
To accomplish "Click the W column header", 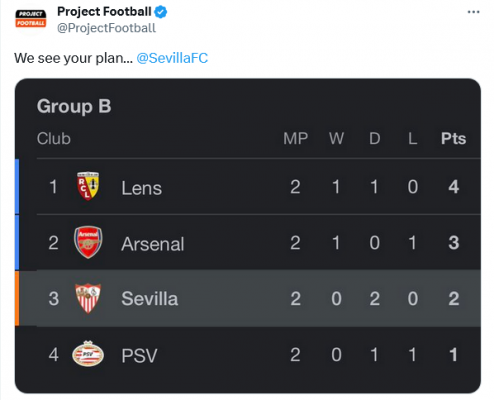I will (336, 138).
